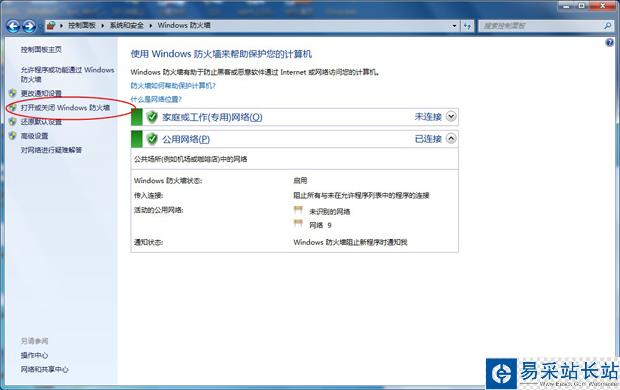Image resolution: width=620 pixels, height=390 pixels.
Task: Click 公共场所(例如机场或咖啡店)中的网络 description
Action: coord(191,159)
